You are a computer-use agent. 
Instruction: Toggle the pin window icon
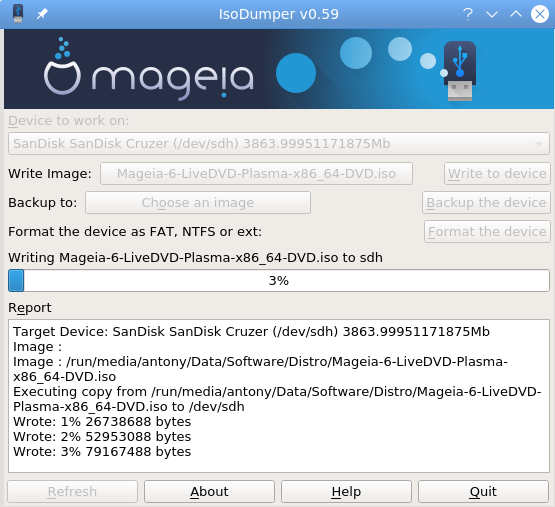click(42, 14)
